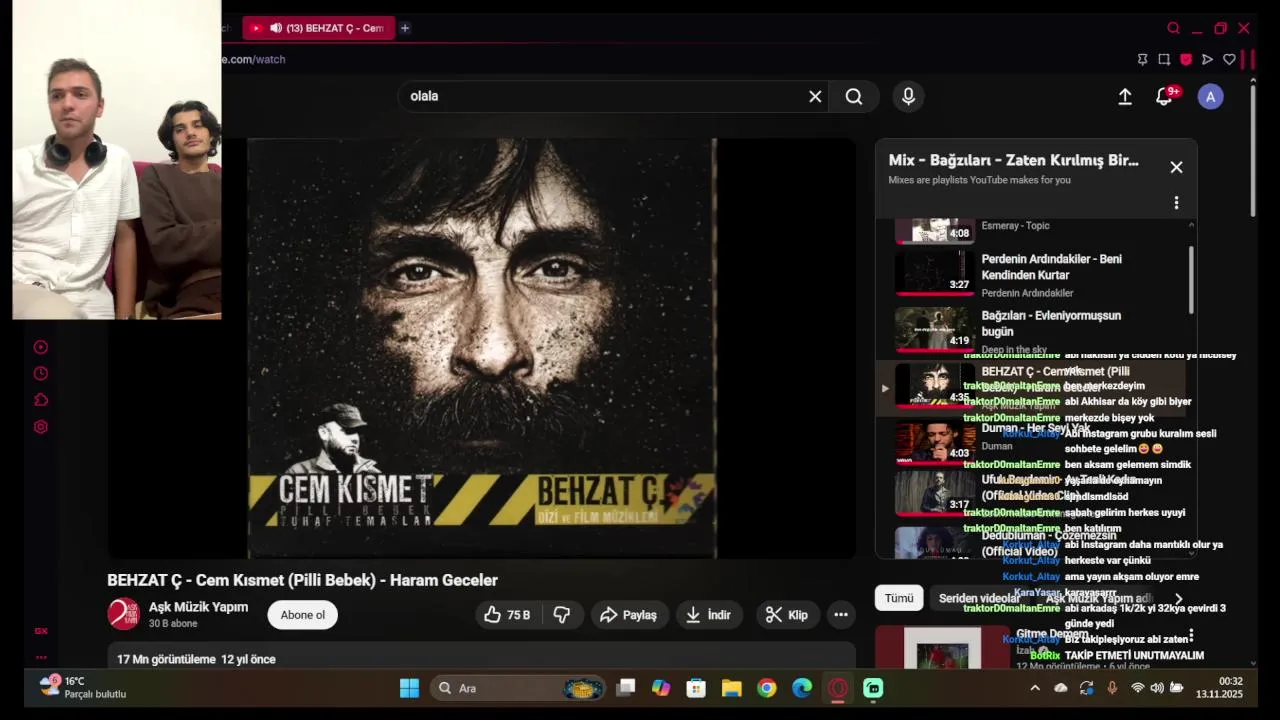Like the video with 75 B thumbs-up
This screenshot has height=720, width=1280.
coord(507,615)
